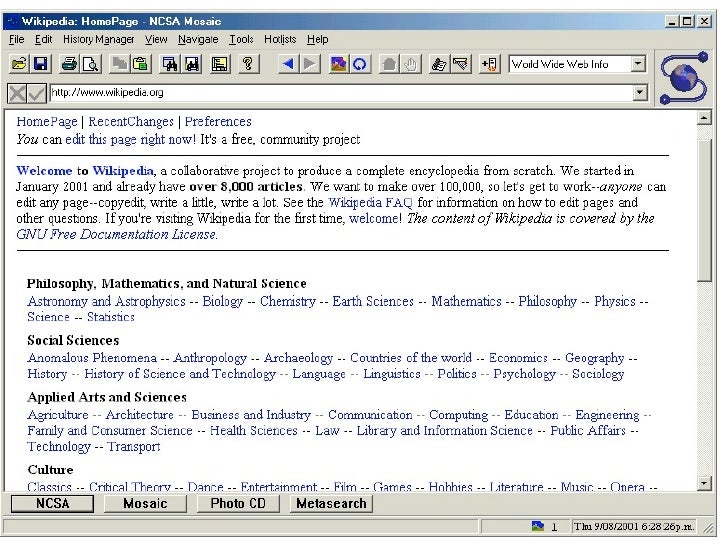This screenshot has height=546, width=728.
Task: Open the Edit menu
Action: pyautogui.click(x=44, y=39)
